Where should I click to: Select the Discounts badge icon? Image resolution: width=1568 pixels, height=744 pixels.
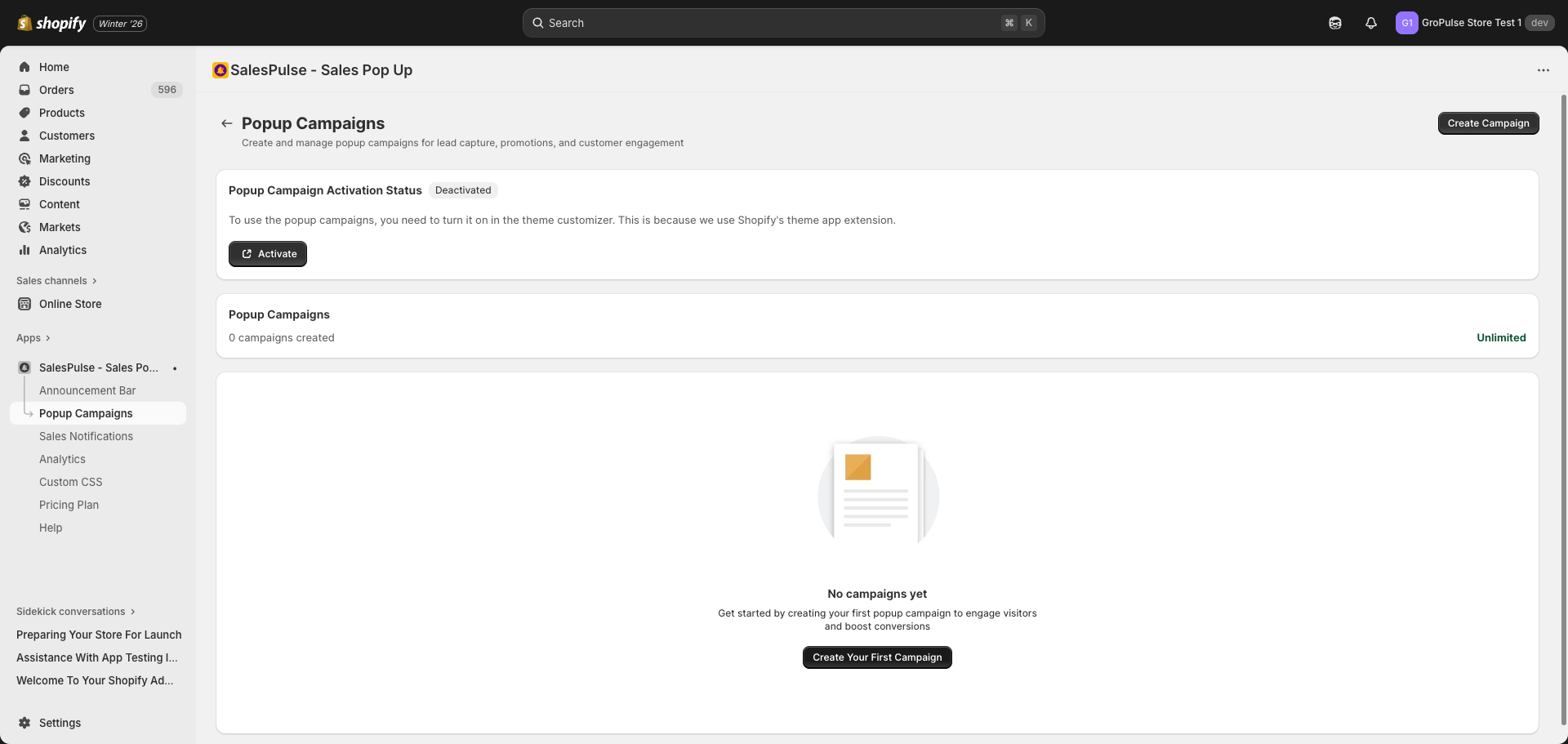(25, 181)
